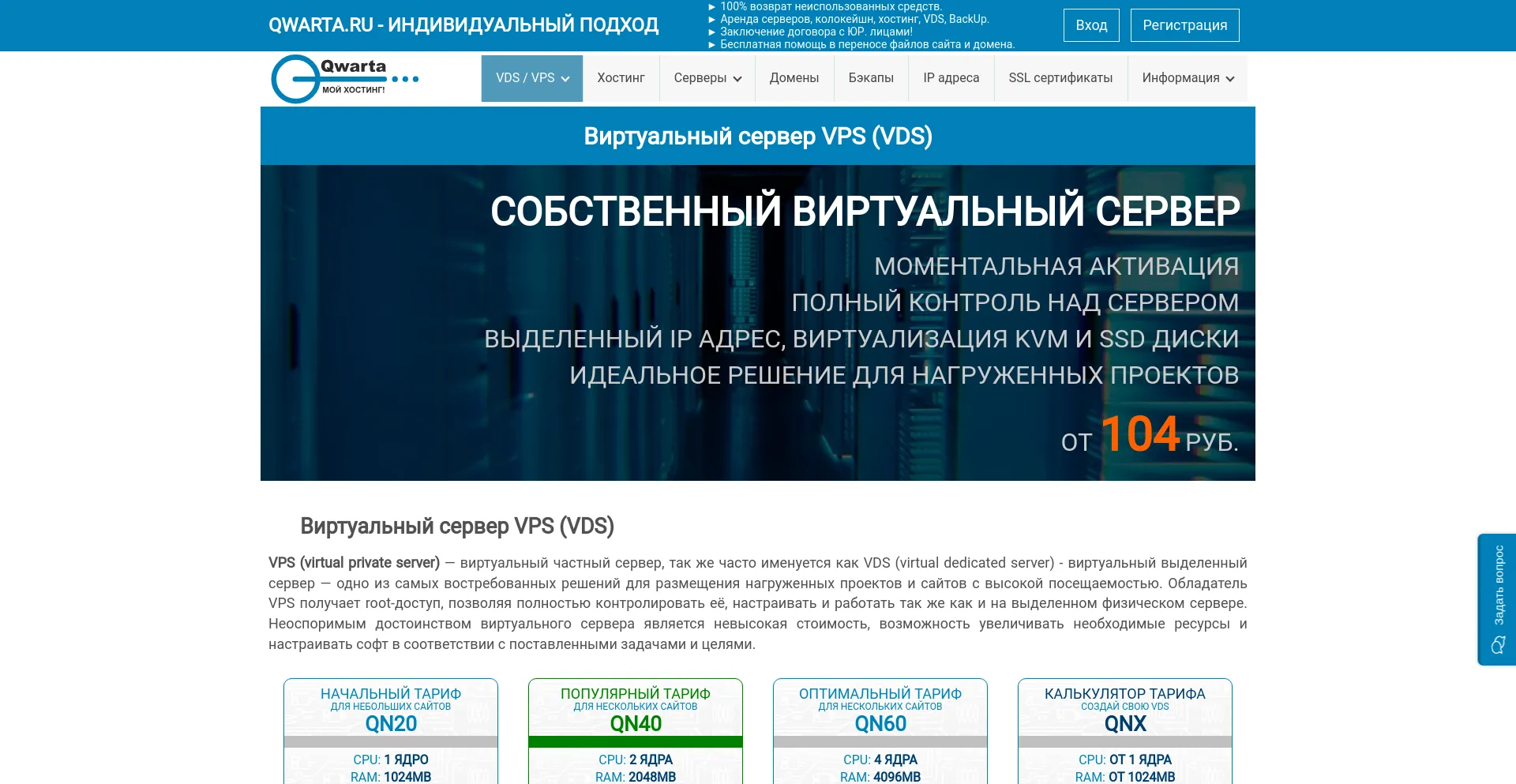The image size is (1516, 784).
Task: Open the Бэкапы menu item
Action: (x=871, y=78)
